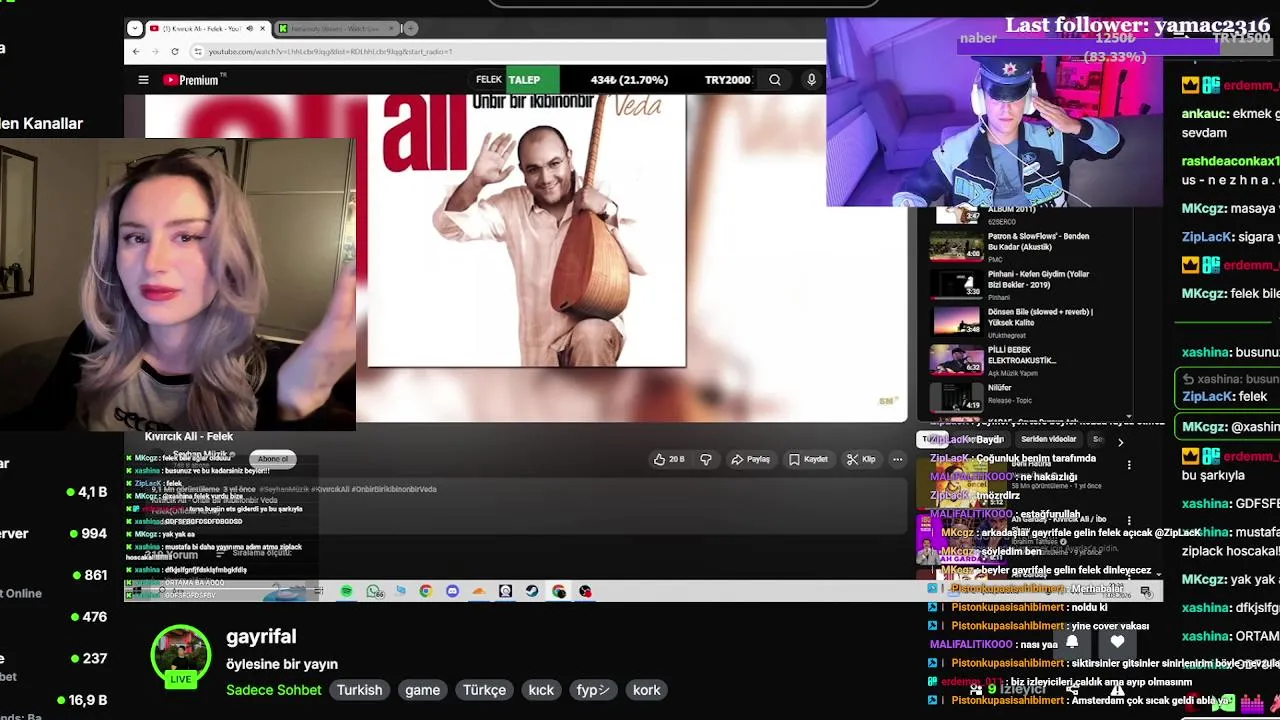Click the Kıvırcık Ali - Felek video title
Image resolution: width=1280 pixels, height=720 pixels.
click(189, 436)
